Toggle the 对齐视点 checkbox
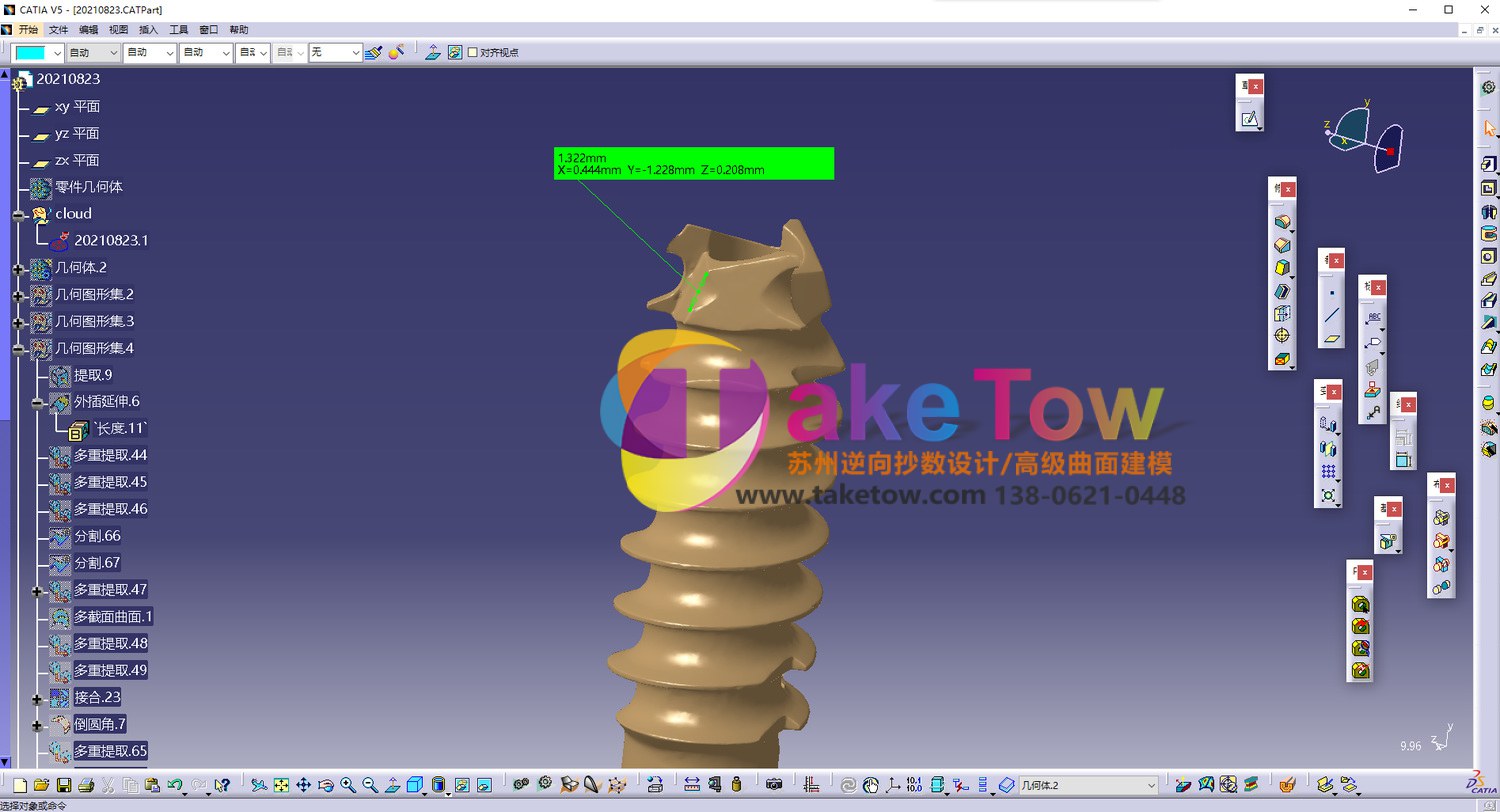The image size is (1500, 812). pyautogui.click(x=473, y=52)
